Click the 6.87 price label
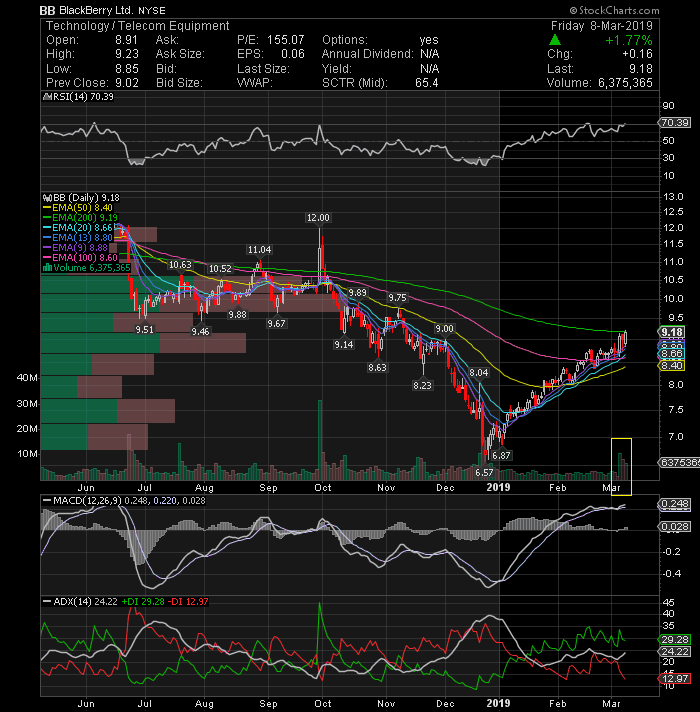The height and width of the screenshot is (712, 700). click(x=501, y=455)
